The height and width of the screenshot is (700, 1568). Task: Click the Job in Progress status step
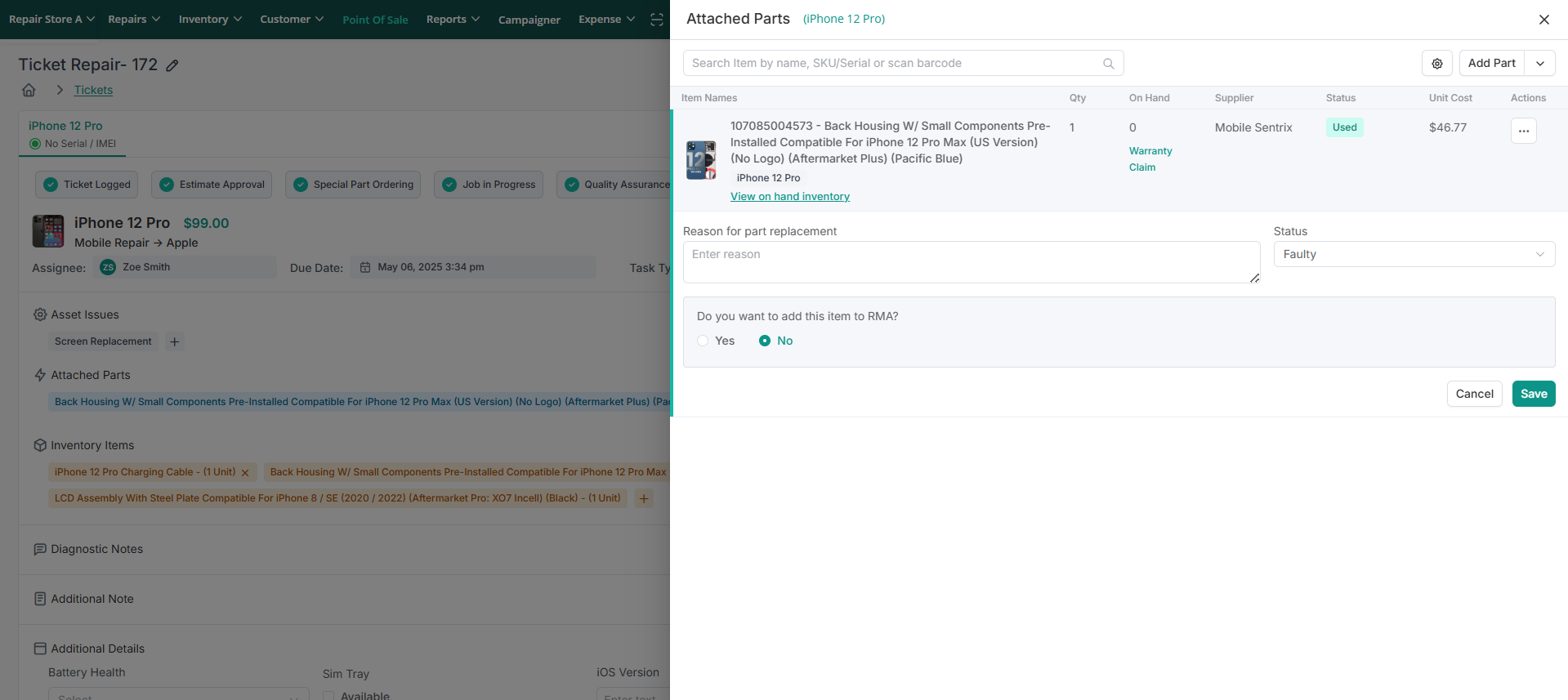coord(489,185)
